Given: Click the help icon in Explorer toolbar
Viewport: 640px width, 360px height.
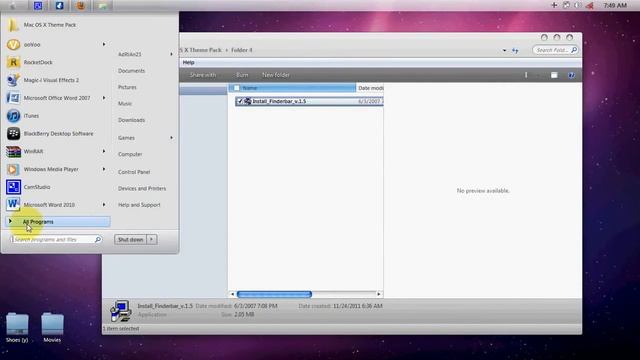Looking at the screenshot, I should click(x=571, y=75).
